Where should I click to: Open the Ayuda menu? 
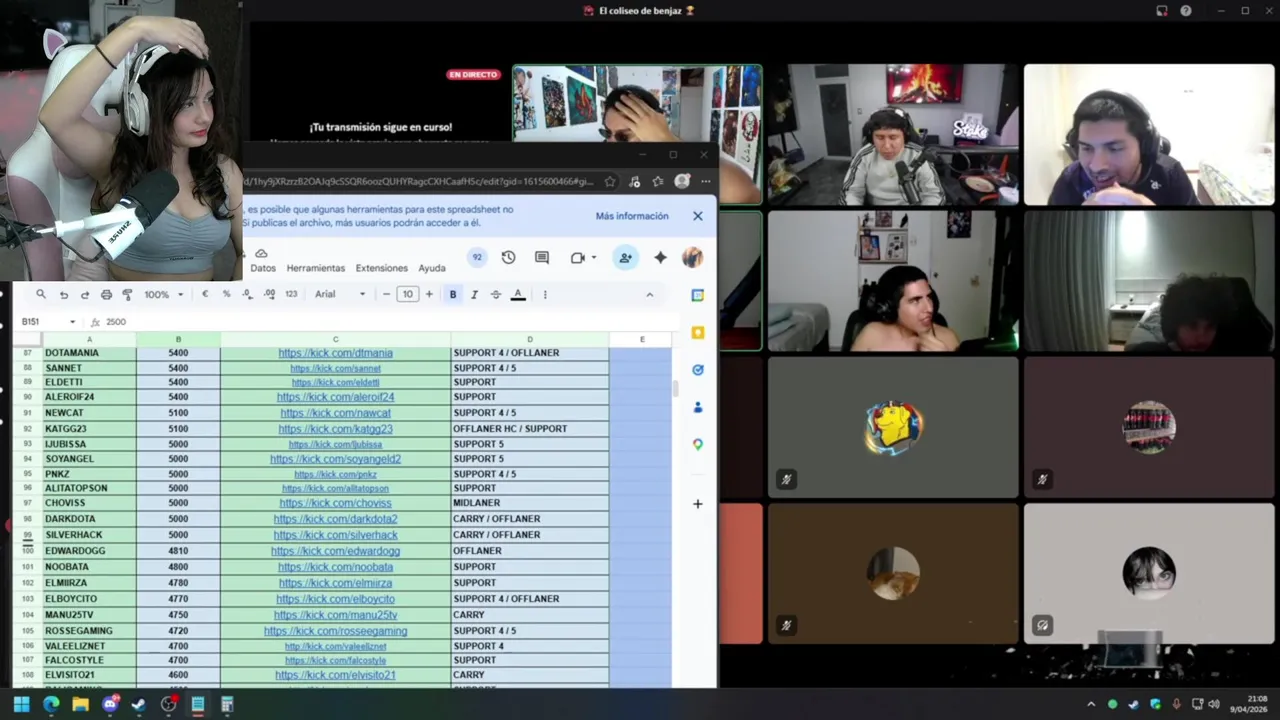(x=432, y=268)
